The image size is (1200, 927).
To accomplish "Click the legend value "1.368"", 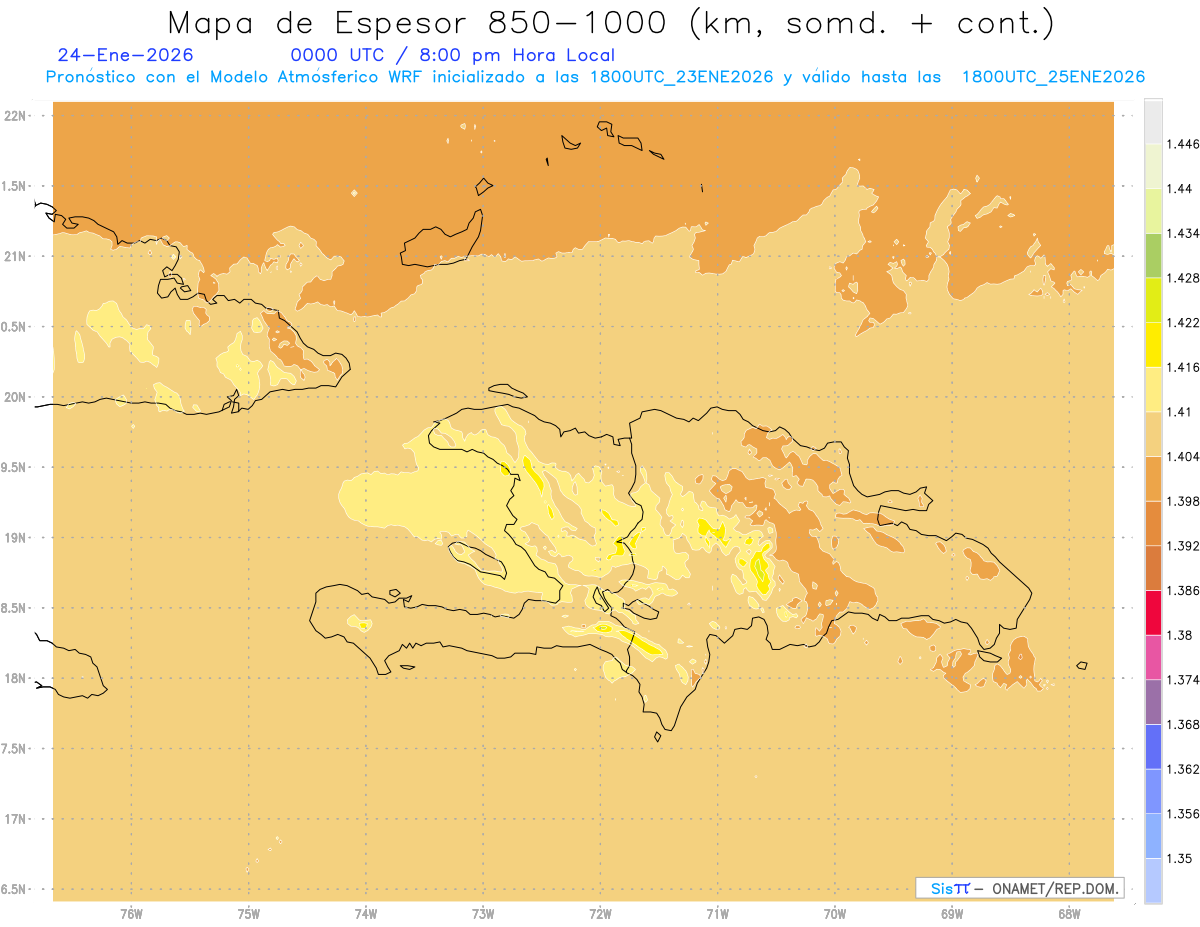I will point(1184,724).
